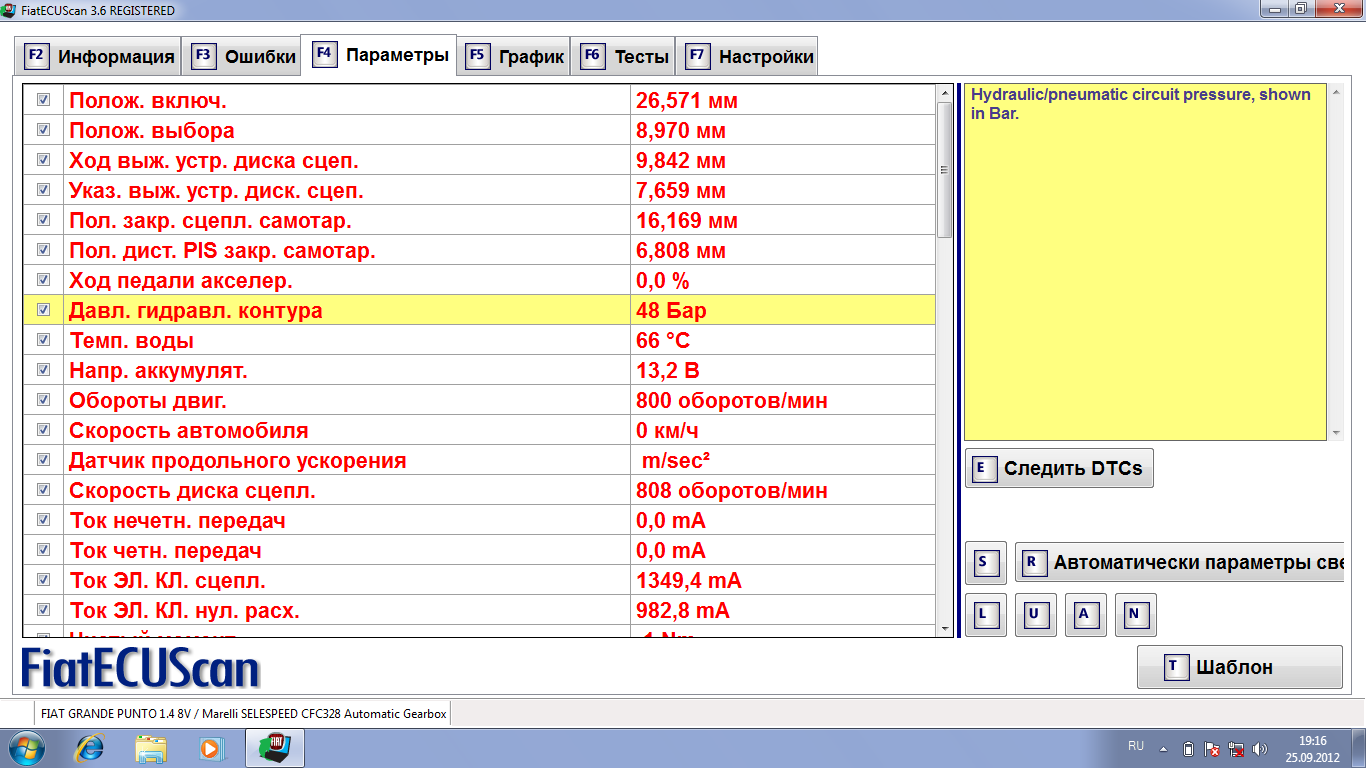This screenshot has width=1366, height=768.
Task: Open Windows Media Player taskbar icon
Action: tap(211, 748)
